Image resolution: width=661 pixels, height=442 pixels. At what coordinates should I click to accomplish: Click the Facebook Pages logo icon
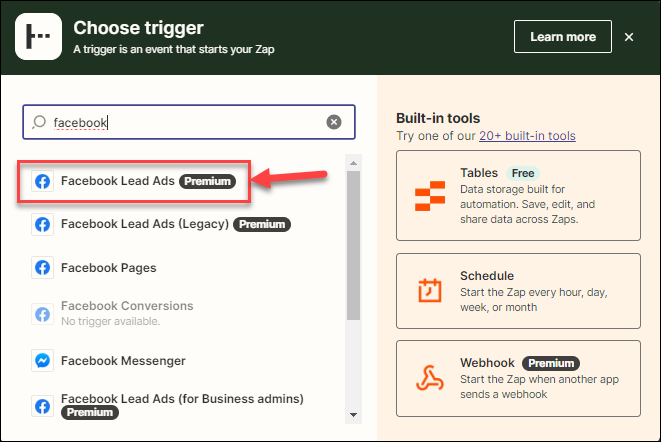[43, 267]
